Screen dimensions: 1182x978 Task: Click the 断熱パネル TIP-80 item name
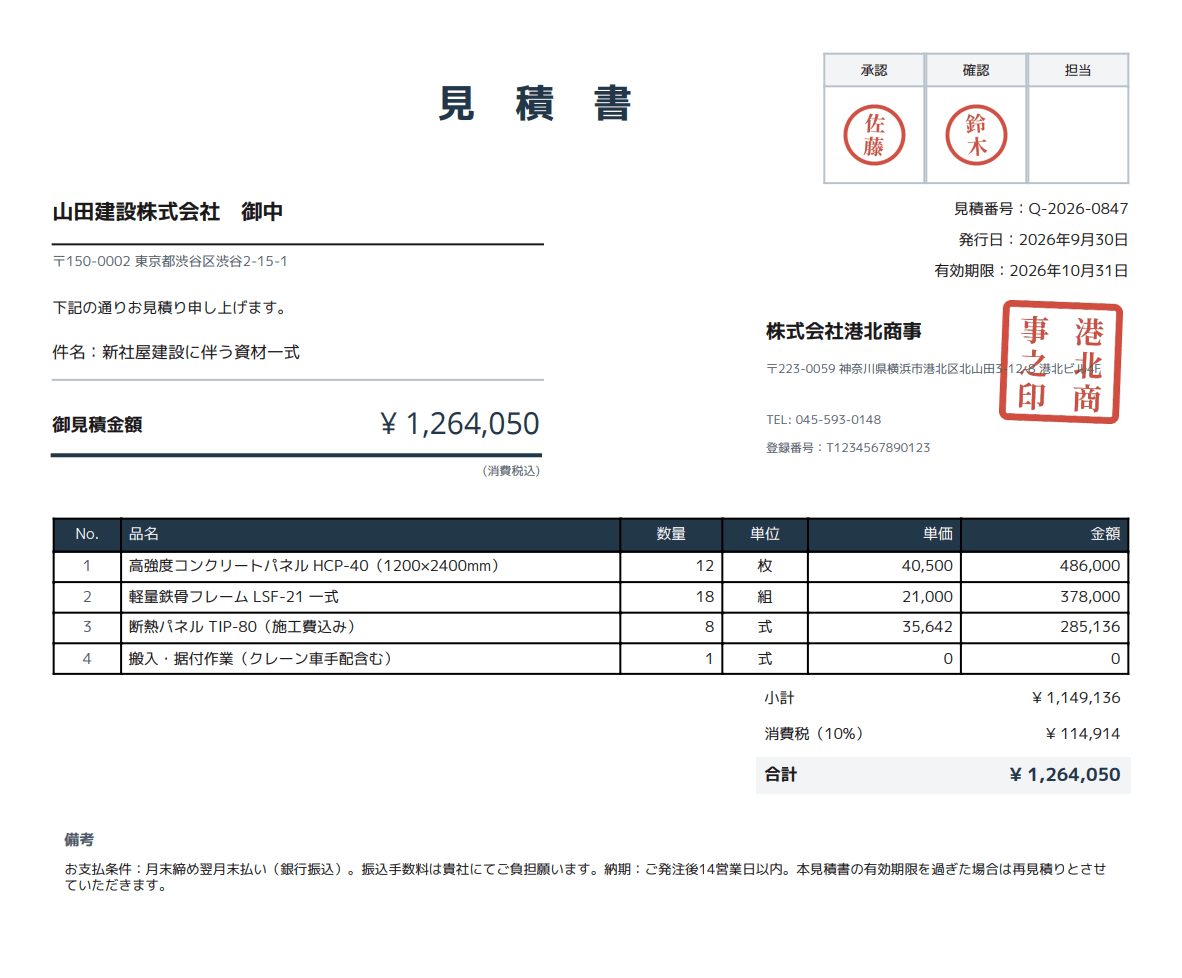(242, 627)
